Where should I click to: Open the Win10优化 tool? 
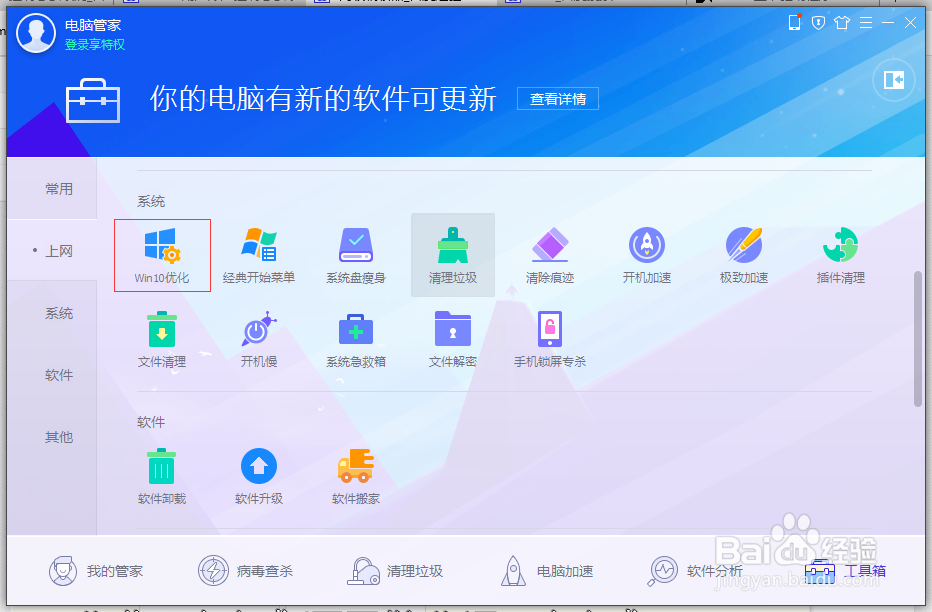click(162, 255)
